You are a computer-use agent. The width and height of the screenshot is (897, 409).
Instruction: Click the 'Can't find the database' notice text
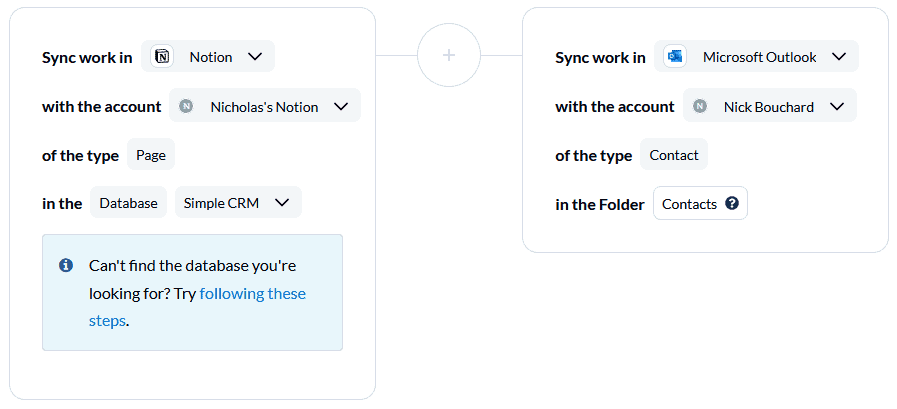point(197,293)
